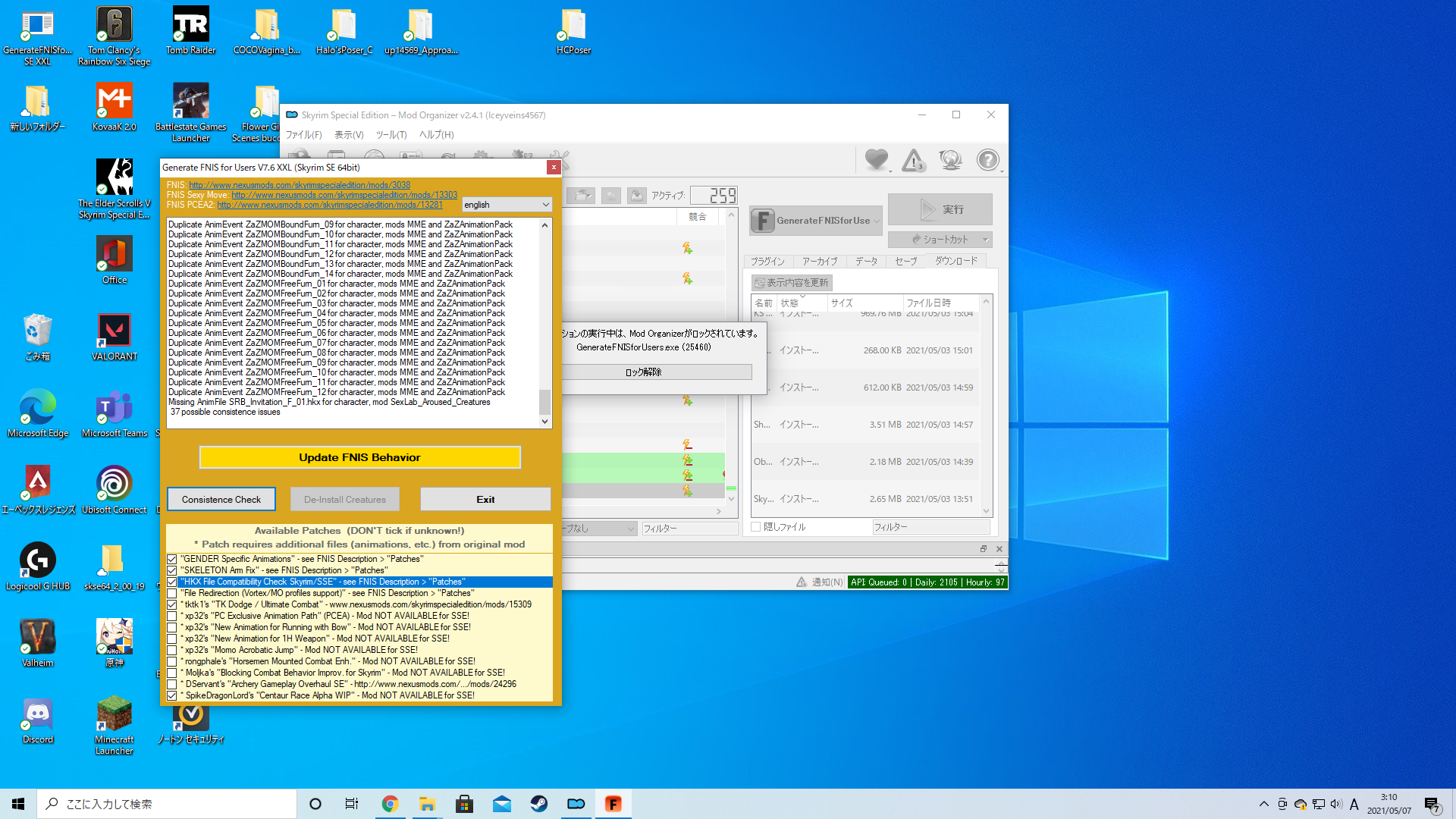Tick xp32's PC Exclusive Animation Path checkbox

click(x=172, y=616)
